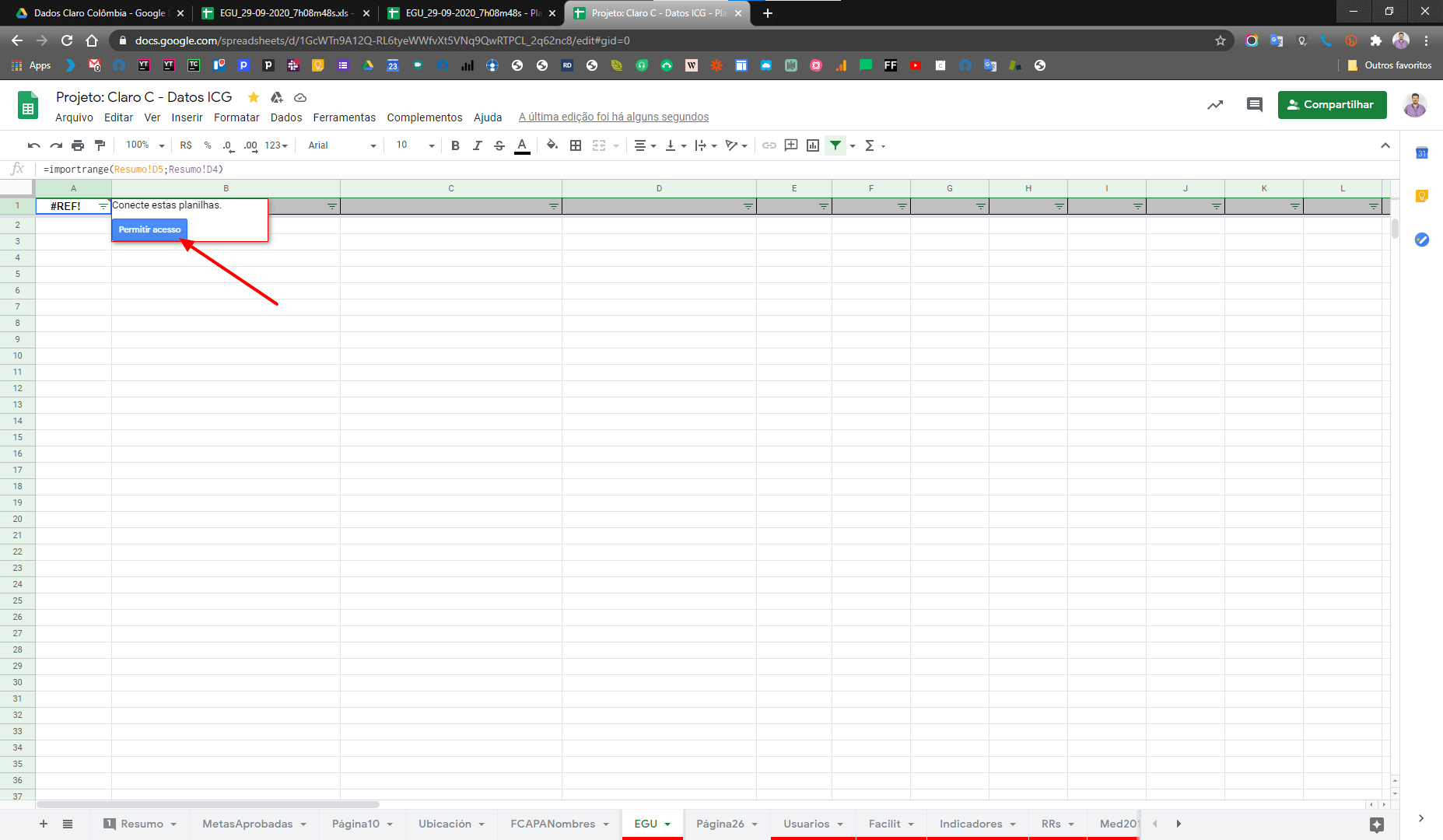Open the Dados menu
Screen dimensions: 1443x840
[x=286, y=117]
